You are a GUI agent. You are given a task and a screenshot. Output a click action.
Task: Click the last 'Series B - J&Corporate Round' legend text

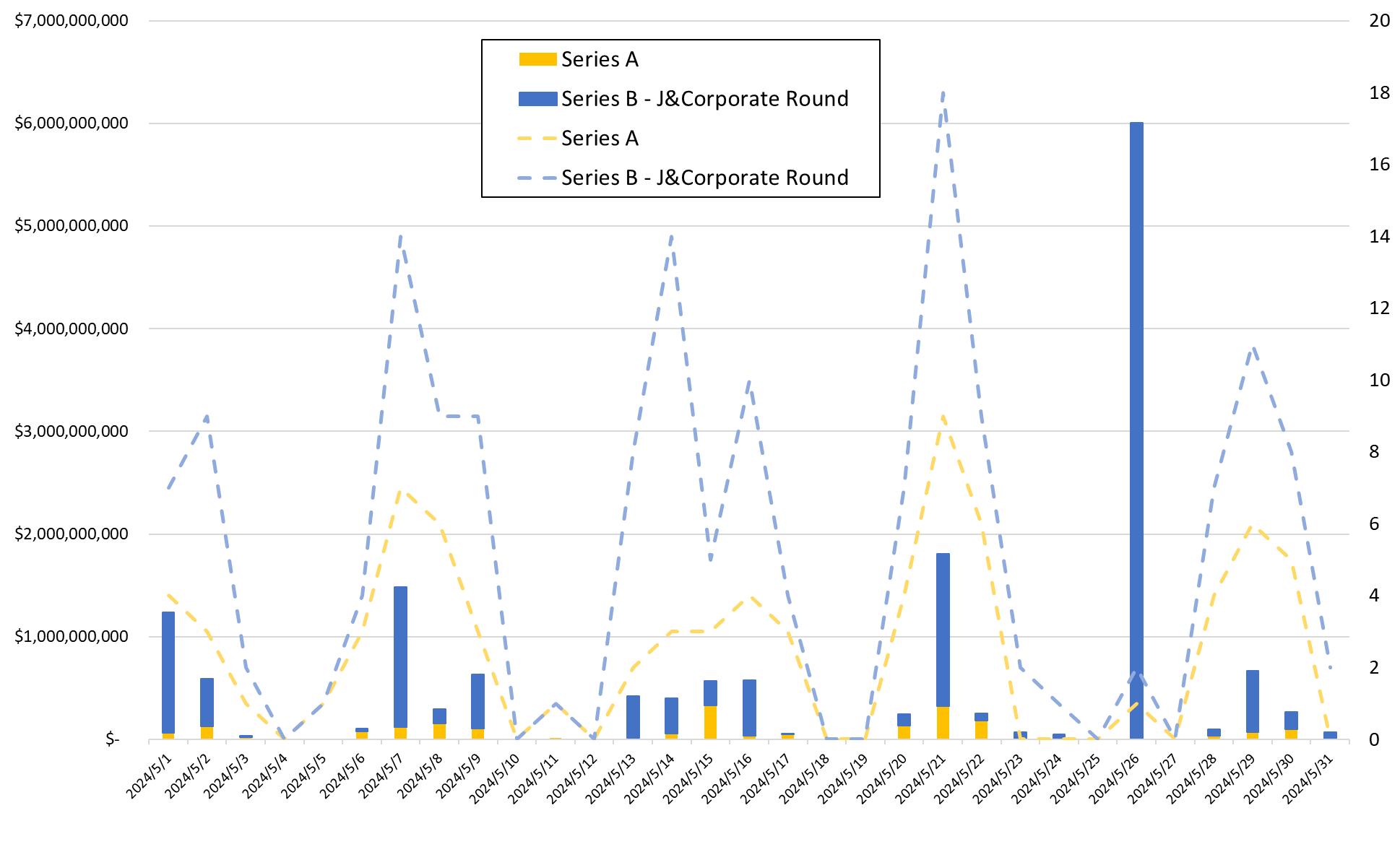coord(704,178)
